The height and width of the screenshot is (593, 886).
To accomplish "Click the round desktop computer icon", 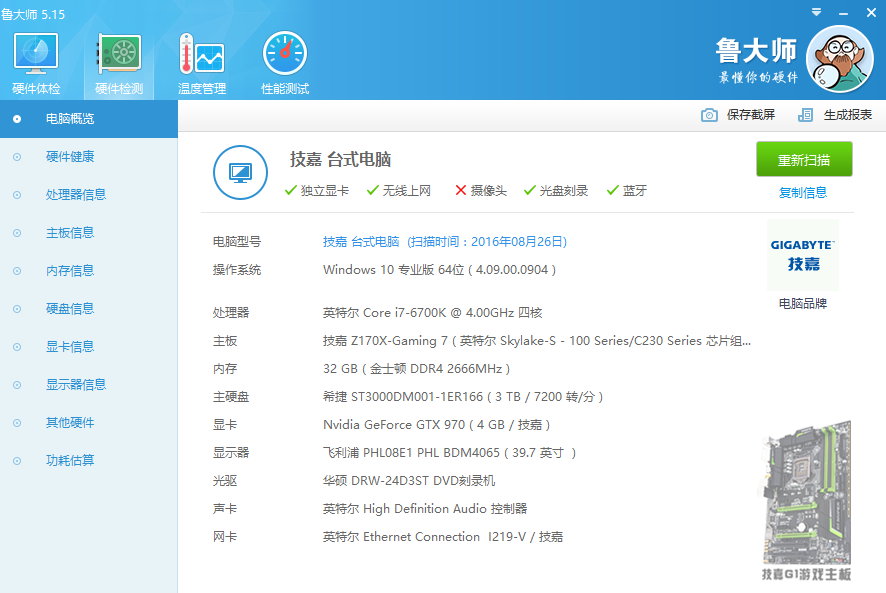I will [240, 172].
